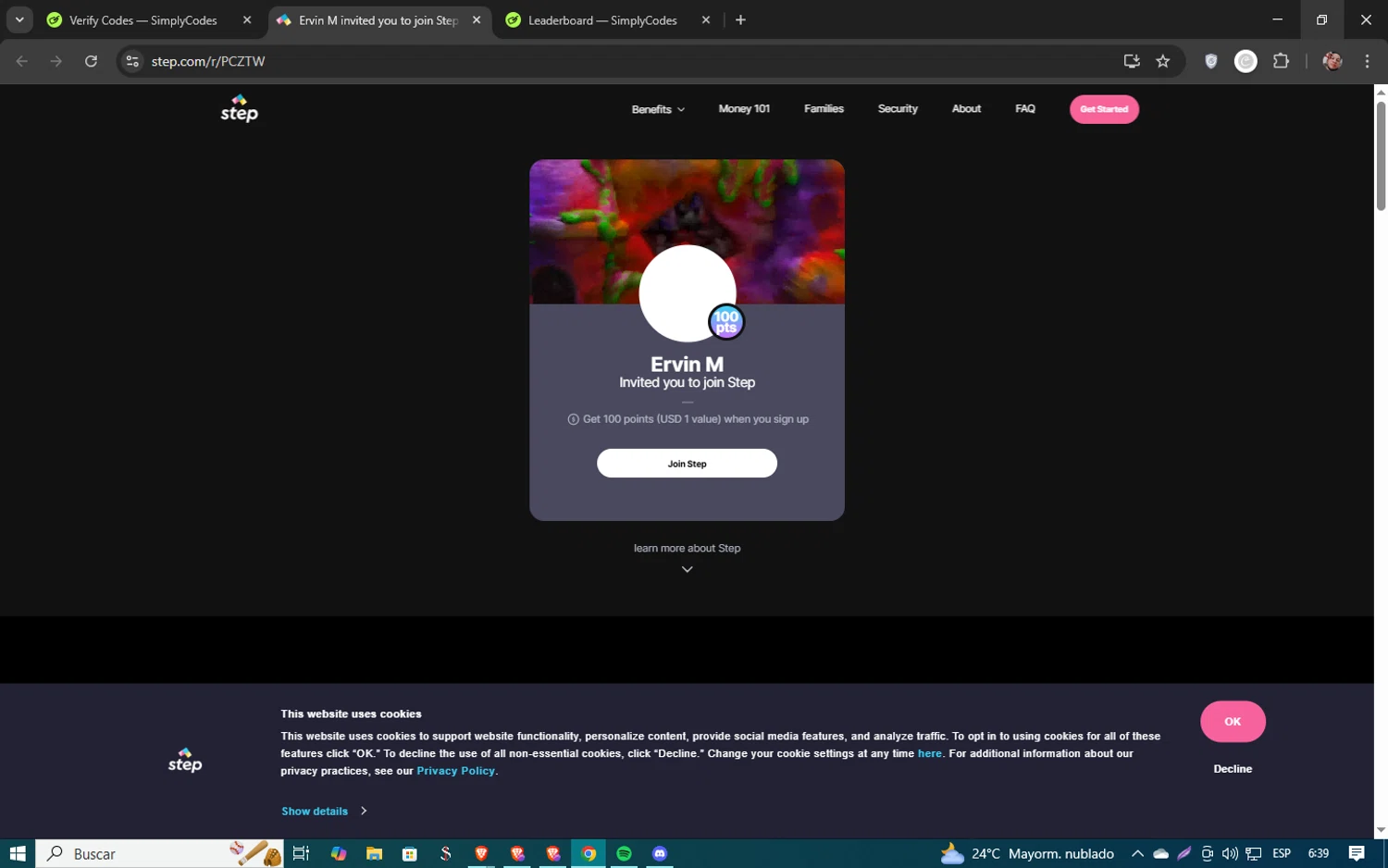Open the Privacy Policy link
The height and width of the screenshot is (868, 1388).
[x=455, y=771]
